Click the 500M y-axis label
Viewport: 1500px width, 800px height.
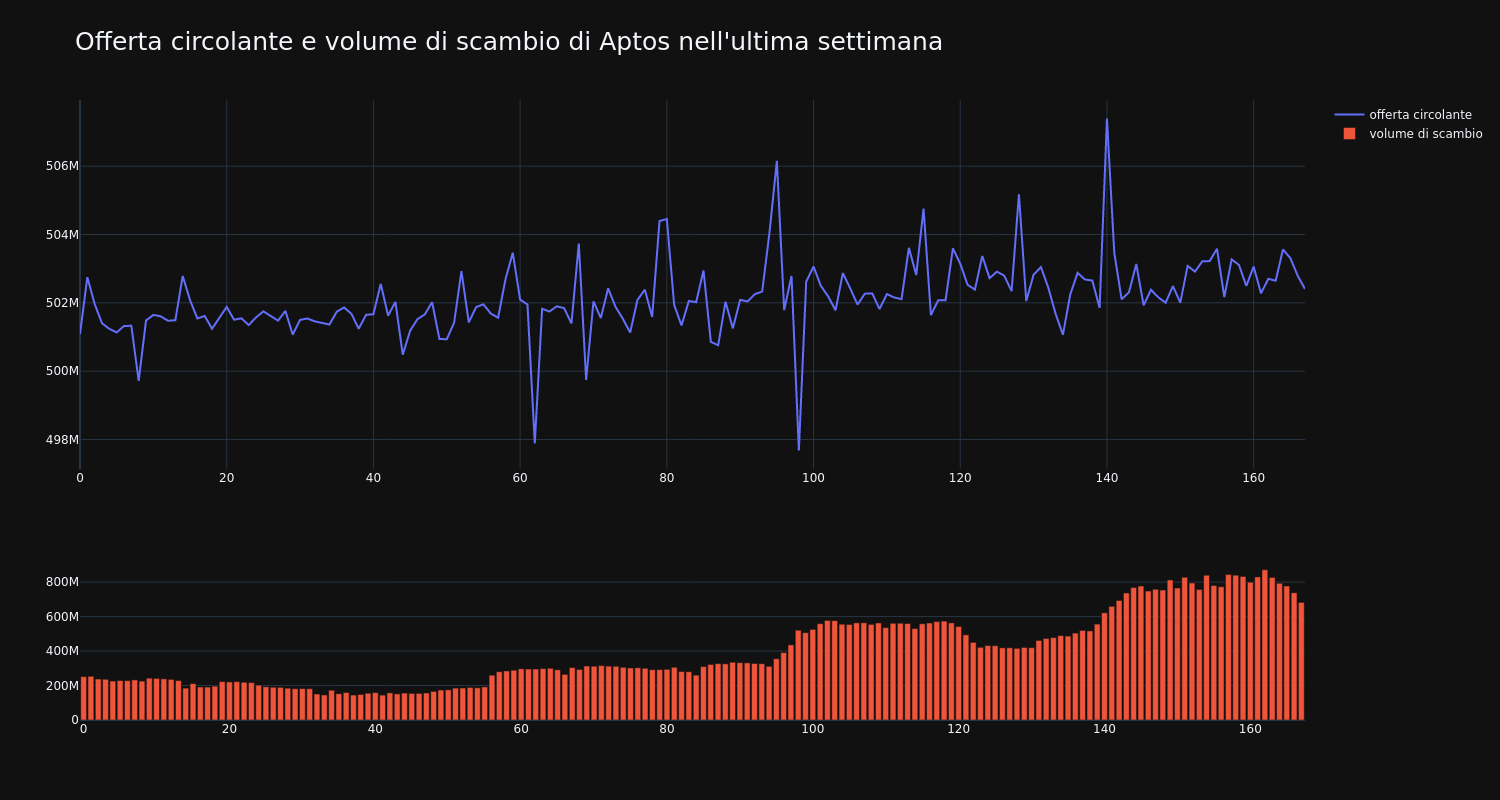(62, 371)
